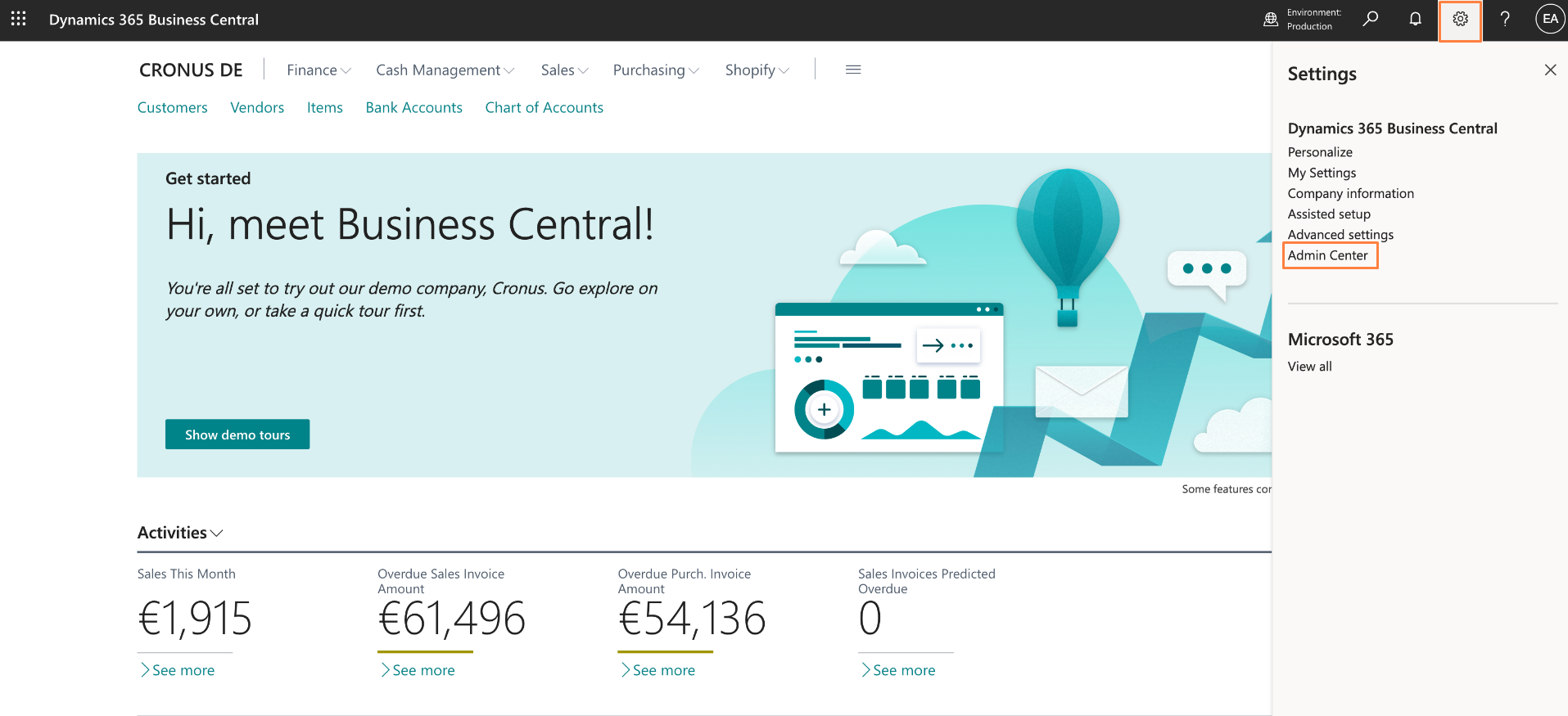Open Help with the question mark icon
Image resolution: width=1568 pixels, height=716 pixels.
click(x=1505, y=19)
